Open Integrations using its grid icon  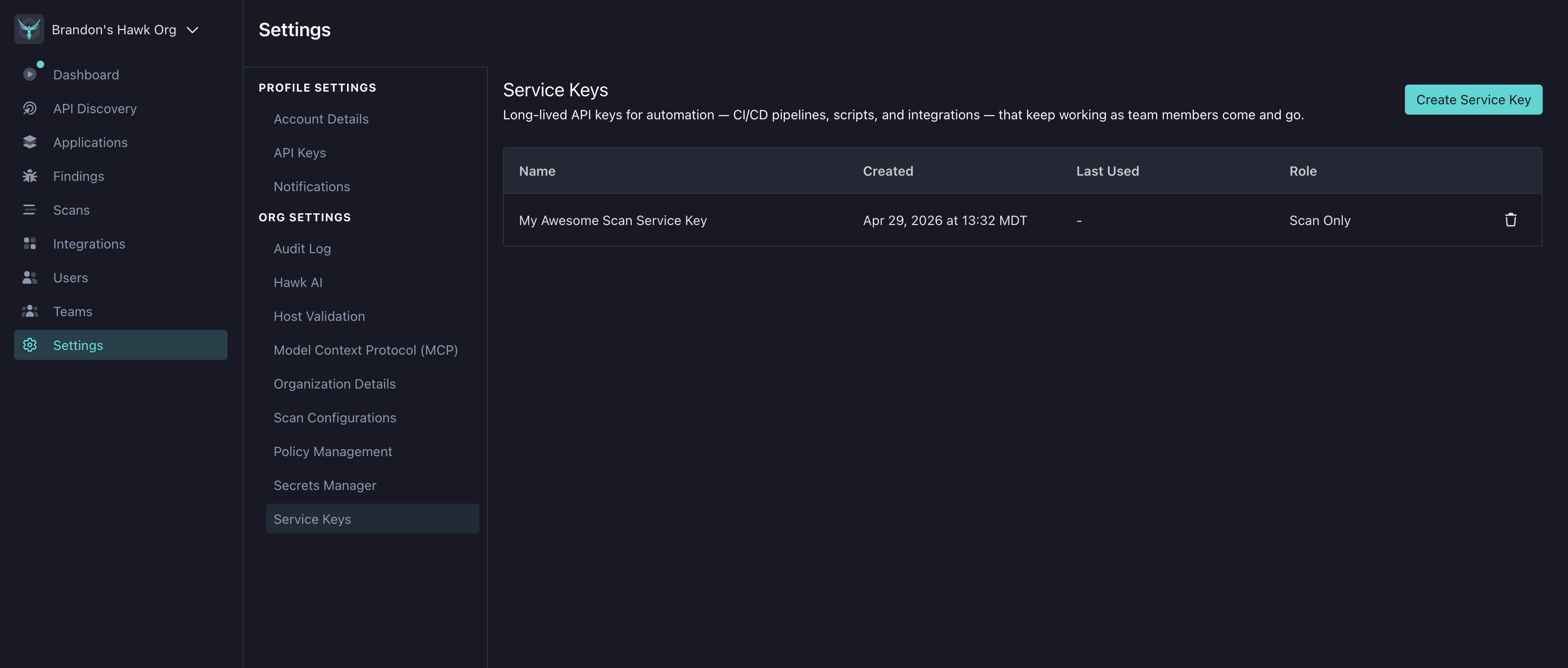pos(30,243)
